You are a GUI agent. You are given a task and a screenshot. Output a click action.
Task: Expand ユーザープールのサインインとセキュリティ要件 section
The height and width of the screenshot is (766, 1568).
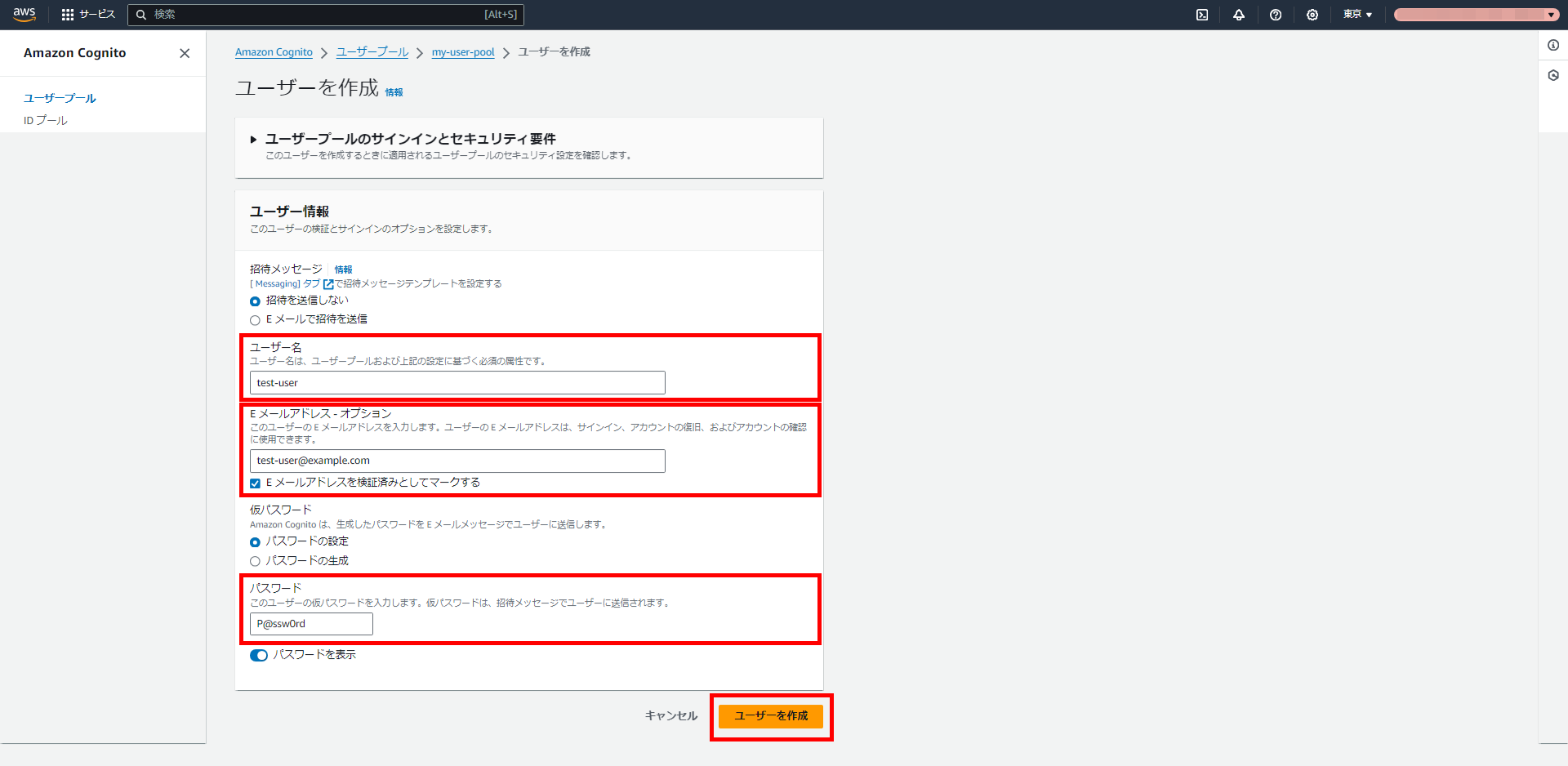click(x=254, y=139)
